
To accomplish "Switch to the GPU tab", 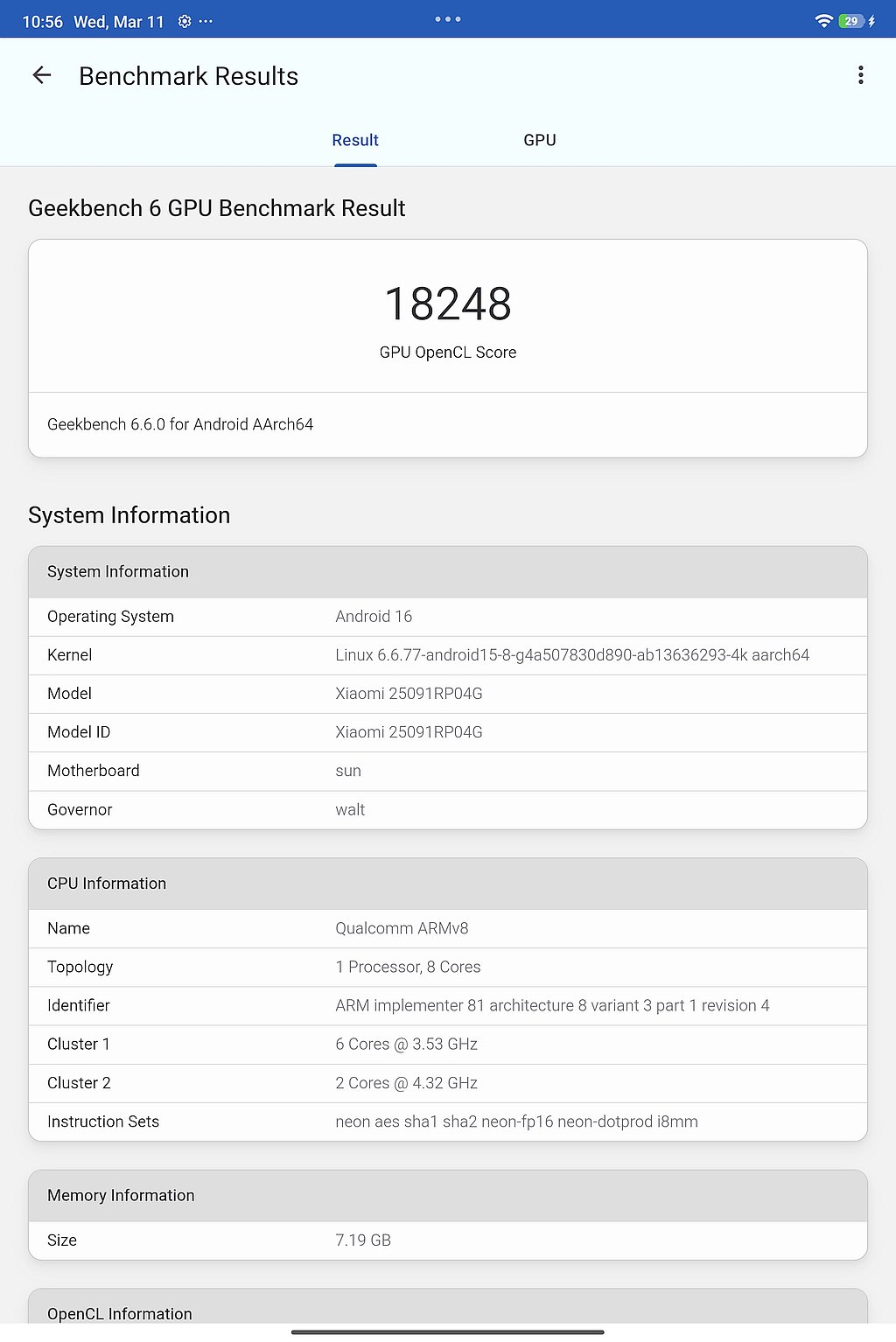I will [539, 140].
